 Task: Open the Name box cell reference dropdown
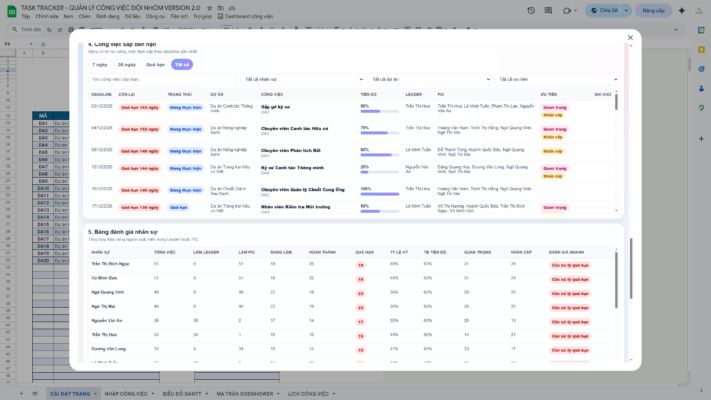pos(31,44)
